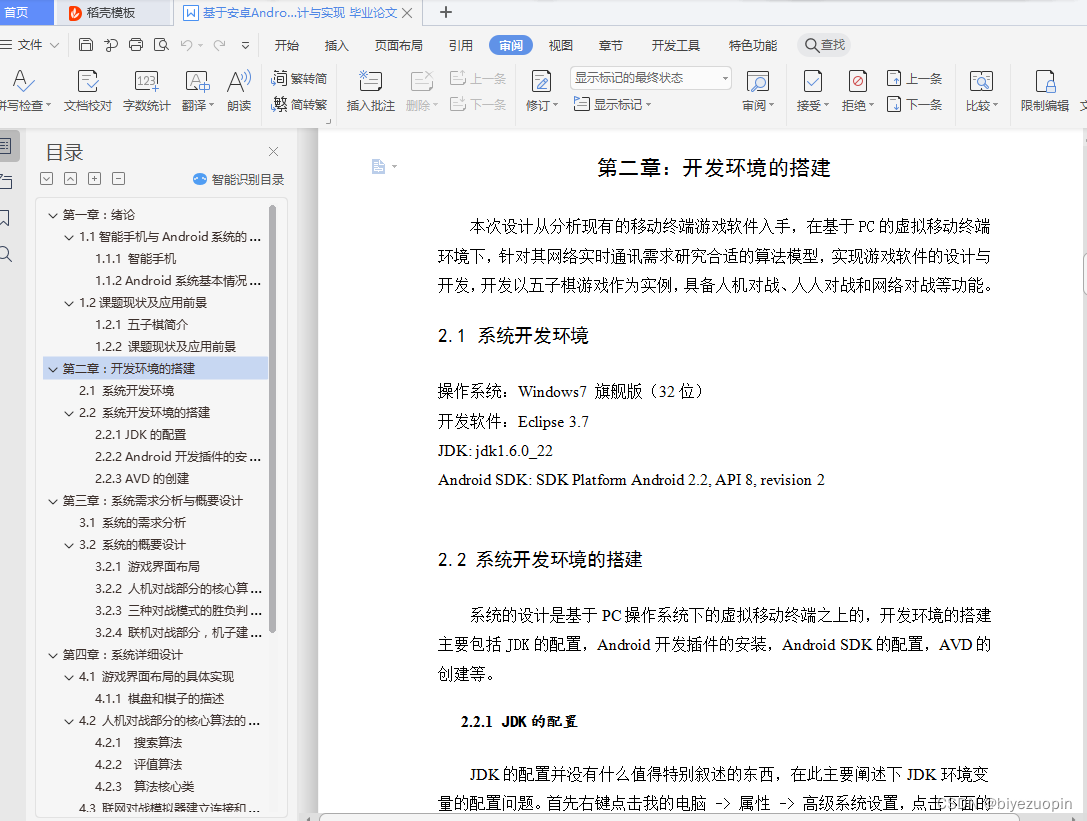1087x821 pixels.
Task: Switch to the 特色功能 ribbon tab
Action: tap(752, 45)
